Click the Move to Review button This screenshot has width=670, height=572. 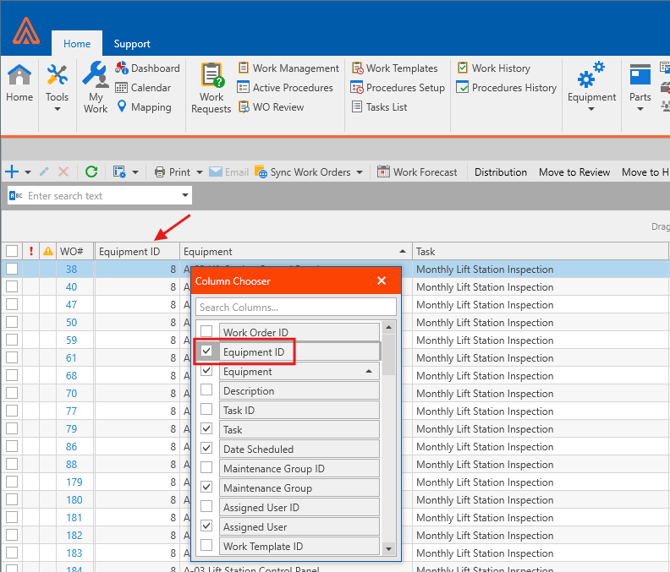(574, 172)
